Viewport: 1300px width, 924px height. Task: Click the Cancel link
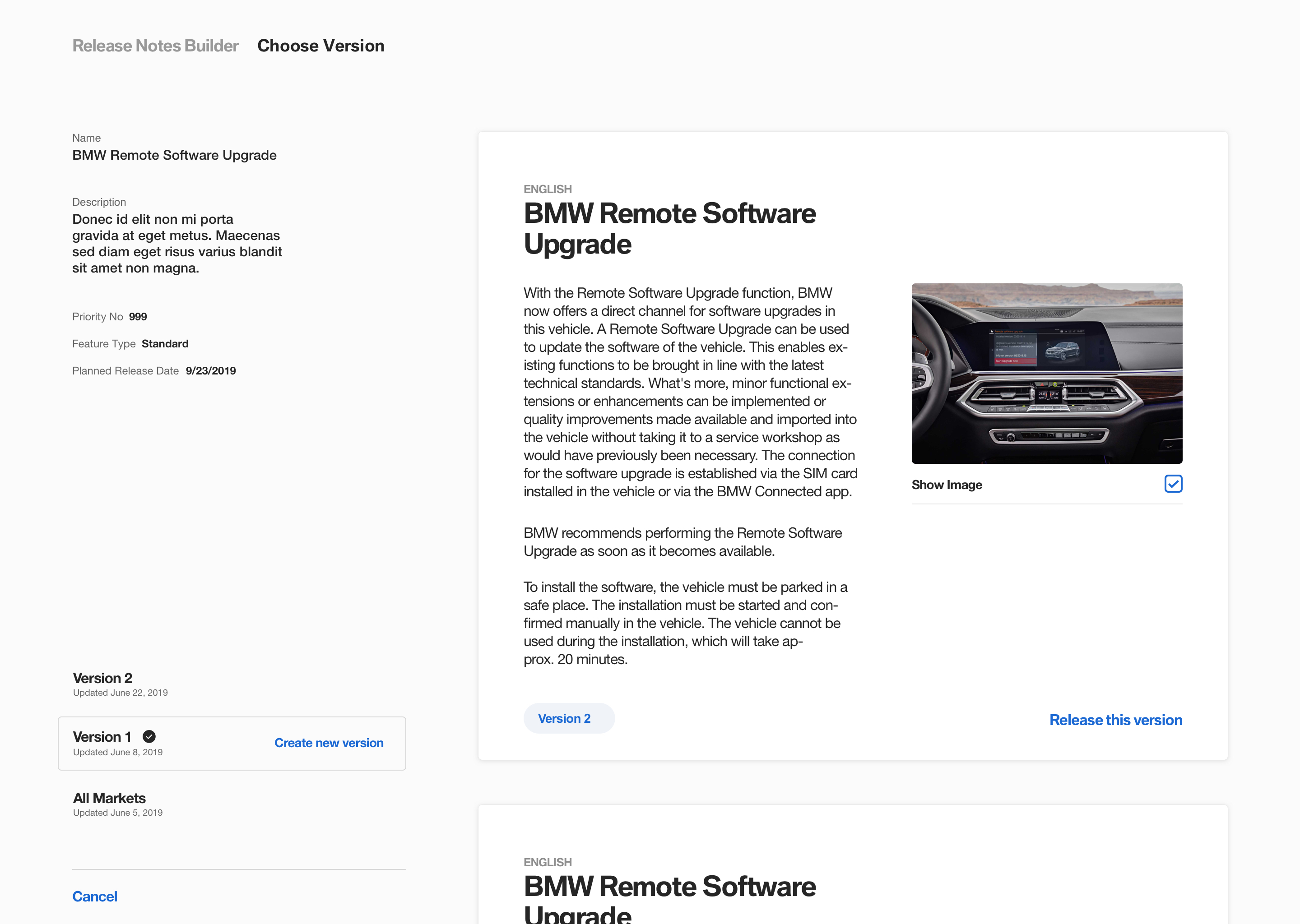click(x=94, y=896)
